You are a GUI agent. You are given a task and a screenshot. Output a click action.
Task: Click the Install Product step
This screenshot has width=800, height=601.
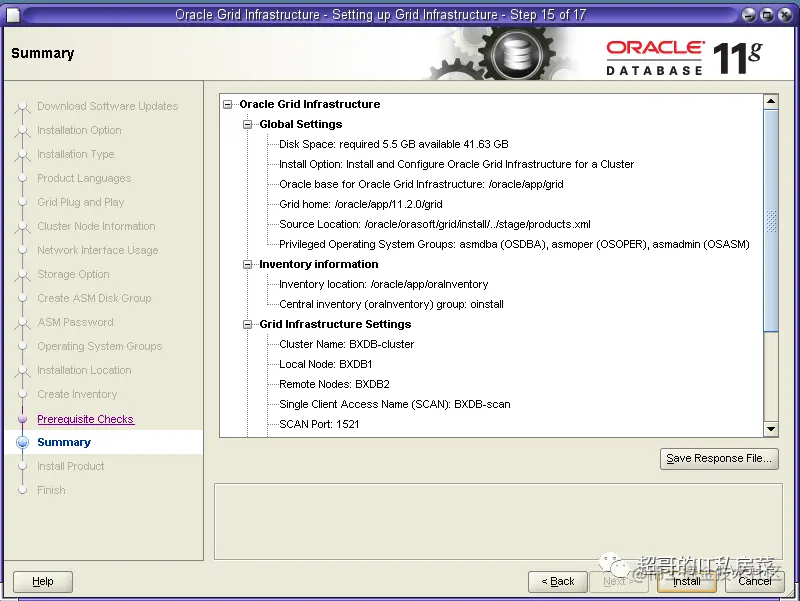[70, 466]
